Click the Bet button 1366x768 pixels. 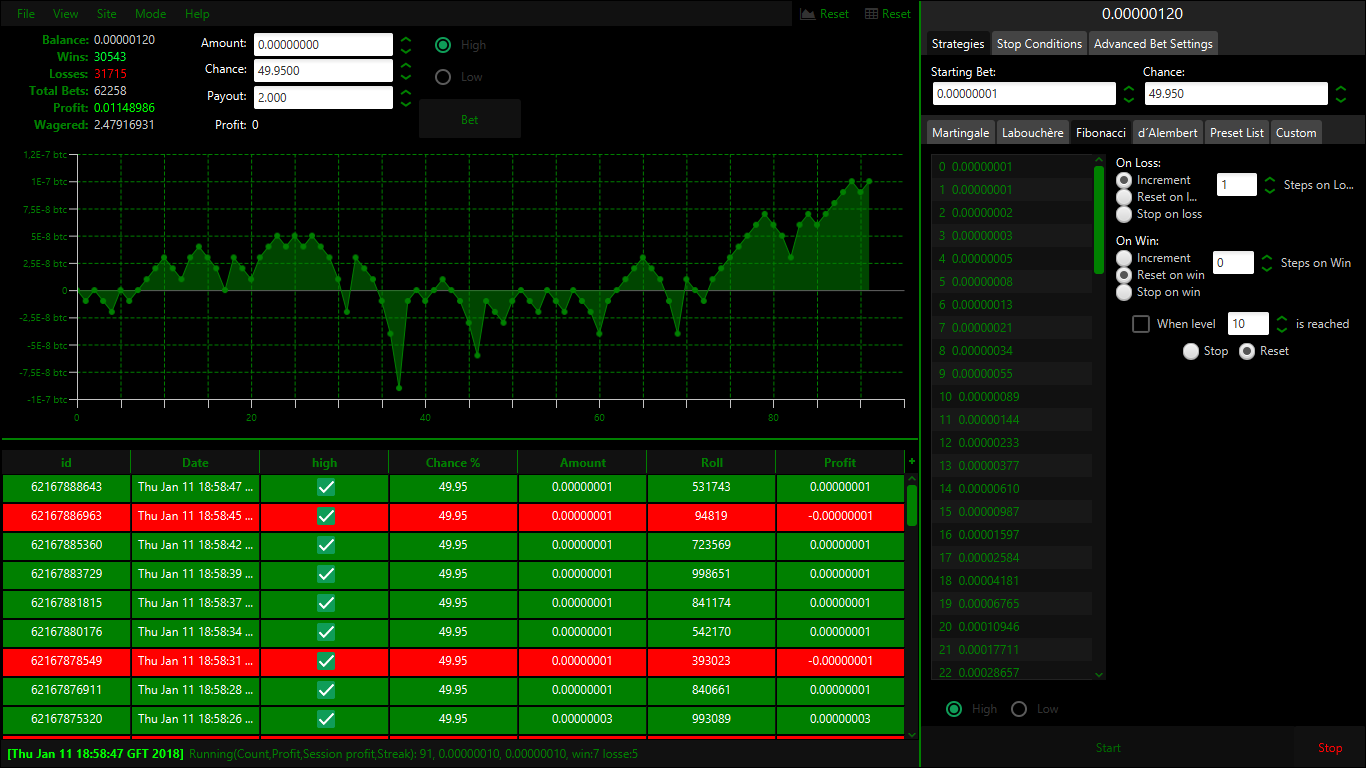470,119
